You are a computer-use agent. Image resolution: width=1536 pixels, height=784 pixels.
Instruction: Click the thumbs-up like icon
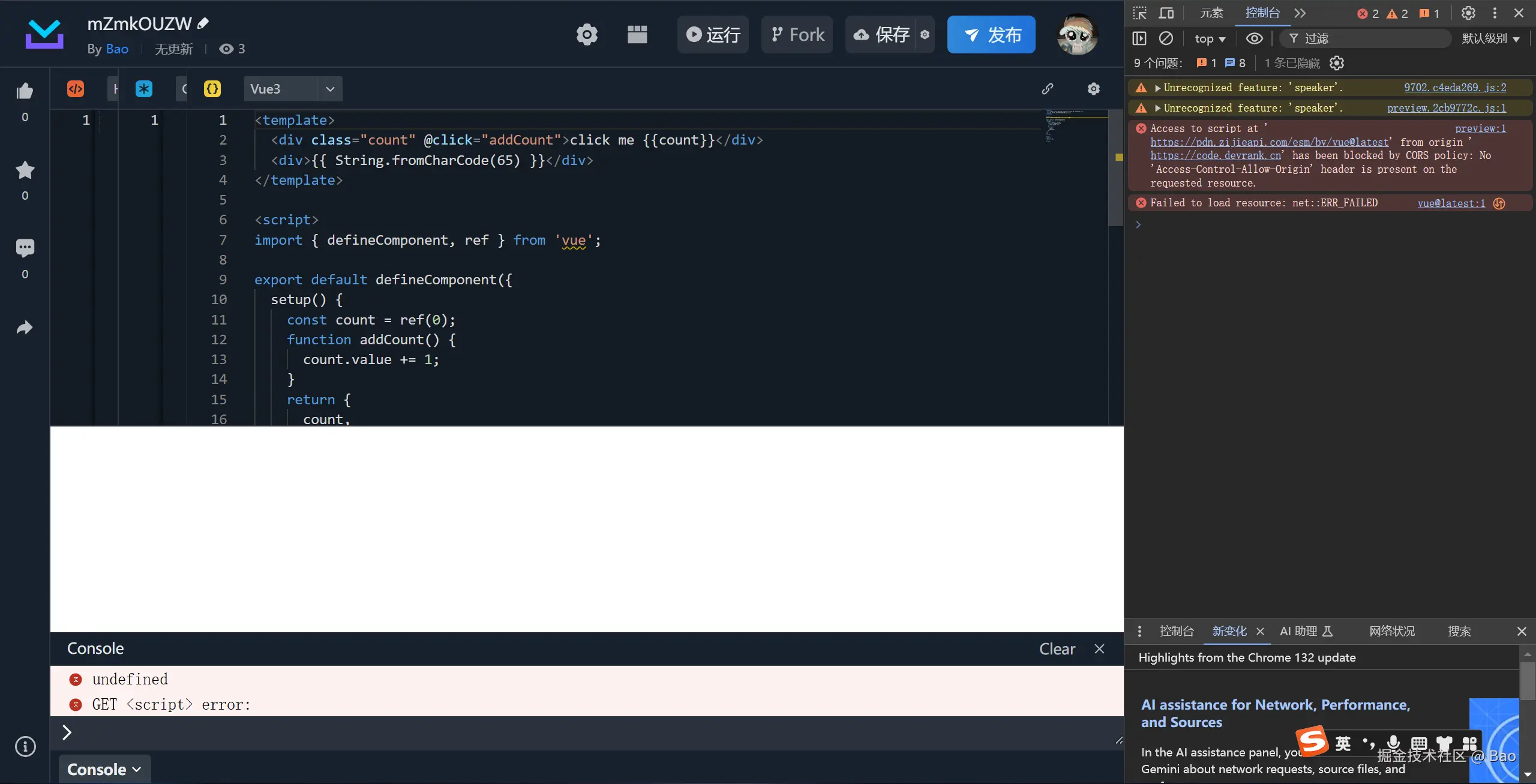(x=25, y=91)
